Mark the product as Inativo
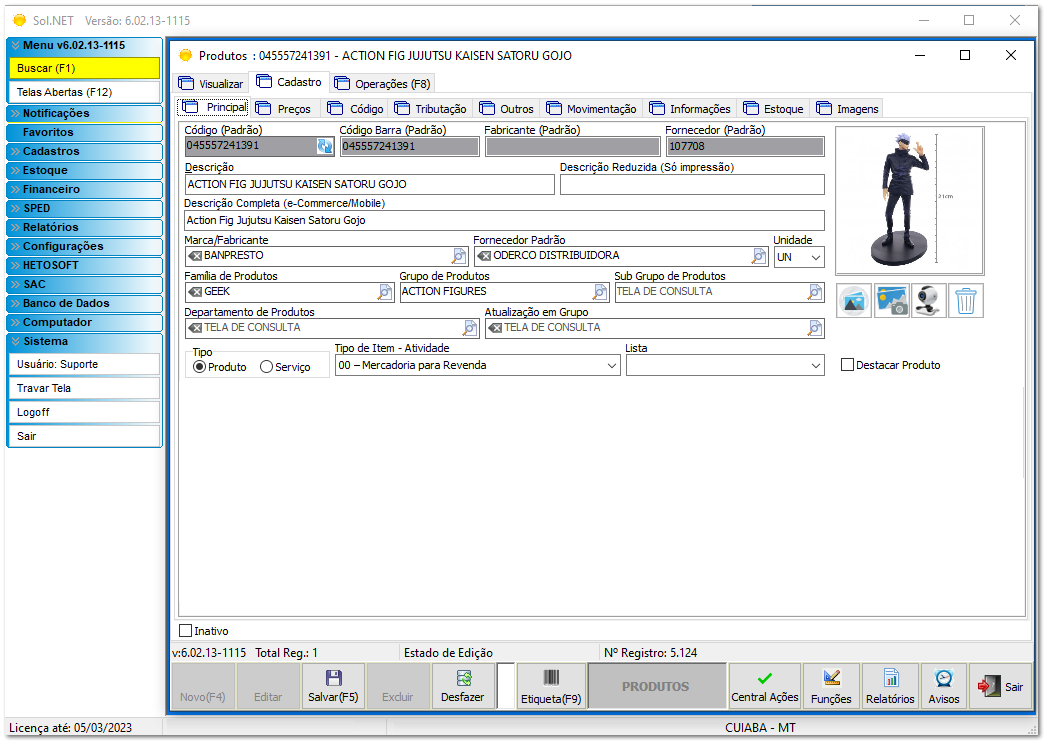1047x744 pixels. (185, 630)
